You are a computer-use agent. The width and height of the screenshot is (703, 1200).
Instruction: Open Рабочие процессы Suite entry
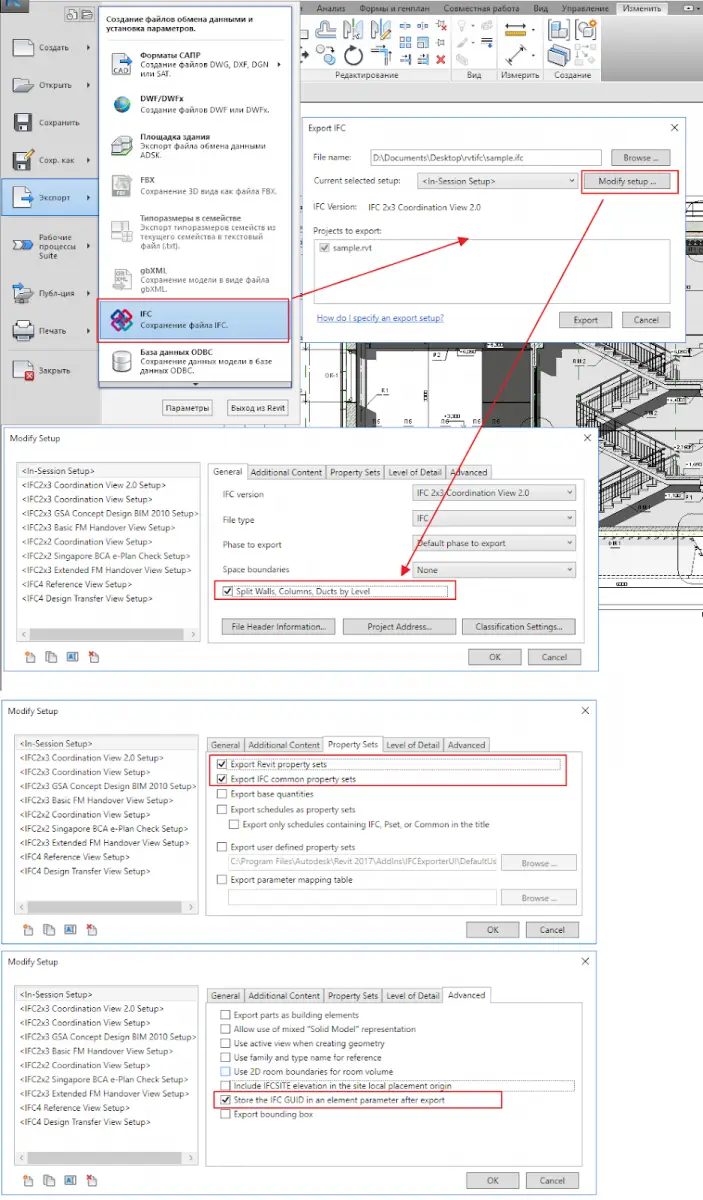(x=50, y=246)
